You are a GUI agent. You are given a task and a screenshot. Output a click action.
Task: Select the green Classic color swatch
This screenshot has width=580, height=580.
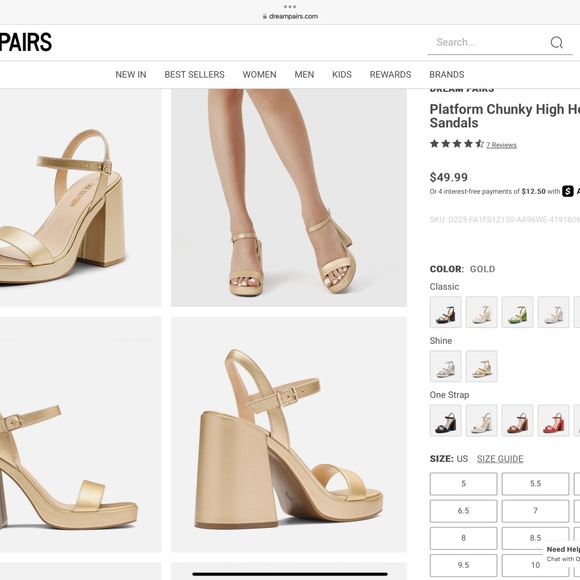(517, 312)
